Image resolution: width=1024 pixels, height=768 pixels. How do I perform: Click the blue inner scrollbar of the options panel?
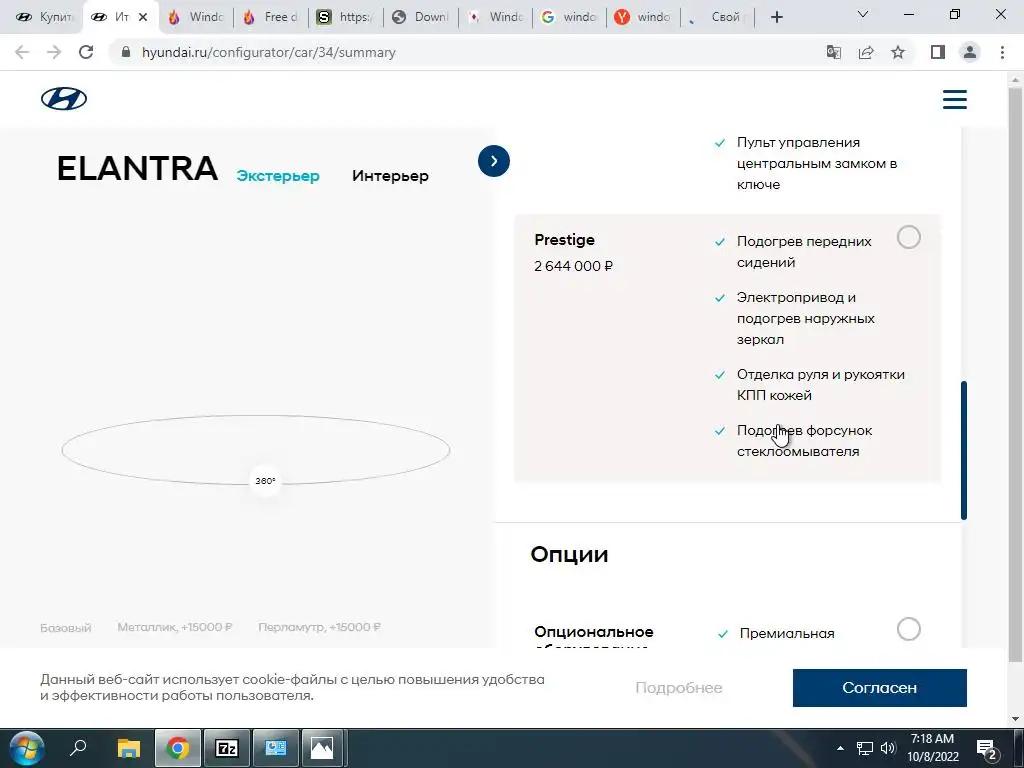(x=963, y=450)
